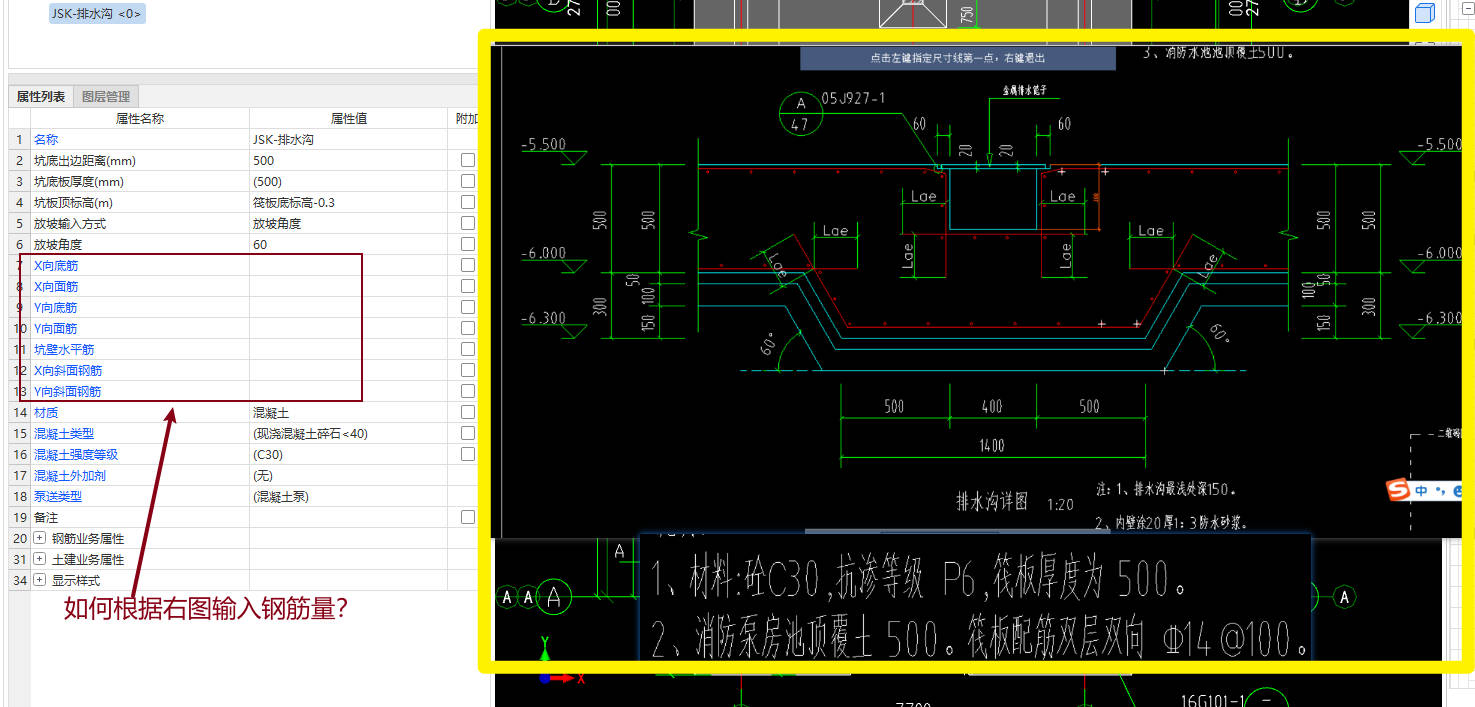Open the 图层管理 tab
Screen dimensions: 1475x707
tap(106, 97)
